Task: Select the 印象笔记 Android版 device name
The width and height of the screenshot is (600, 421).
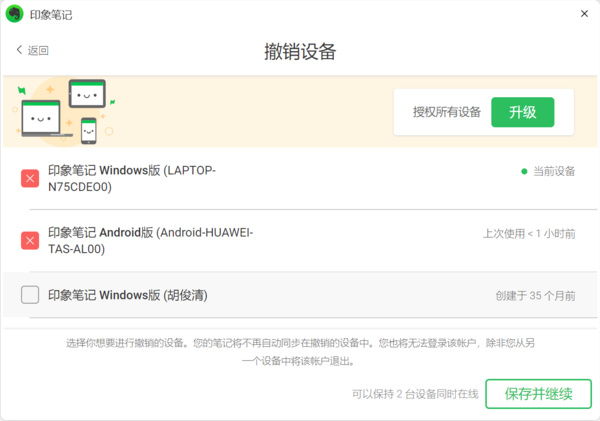Action: click(x=150, y=241)
